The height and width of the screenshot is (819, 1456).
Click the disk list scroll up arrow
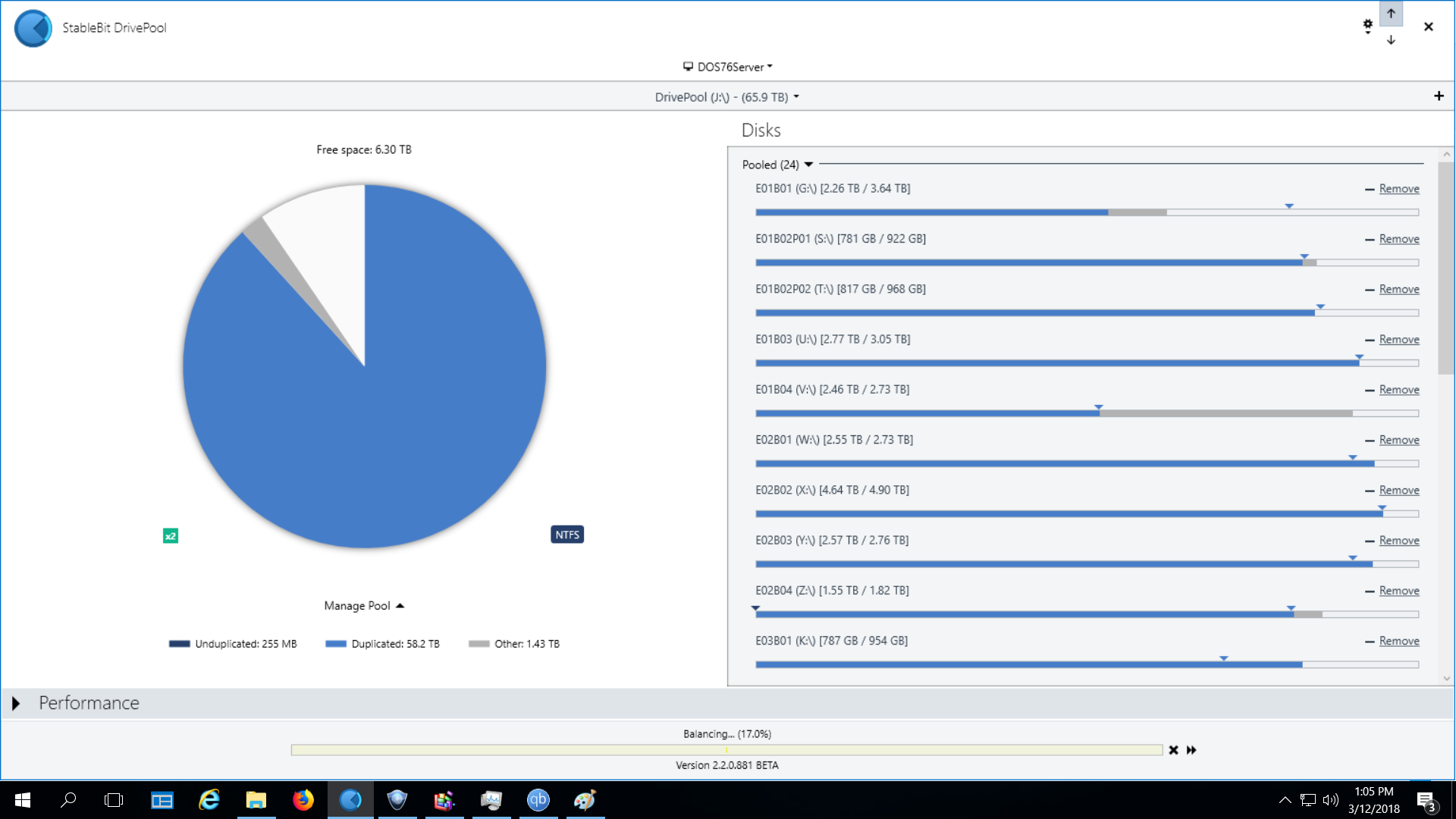coord(1446,154)
